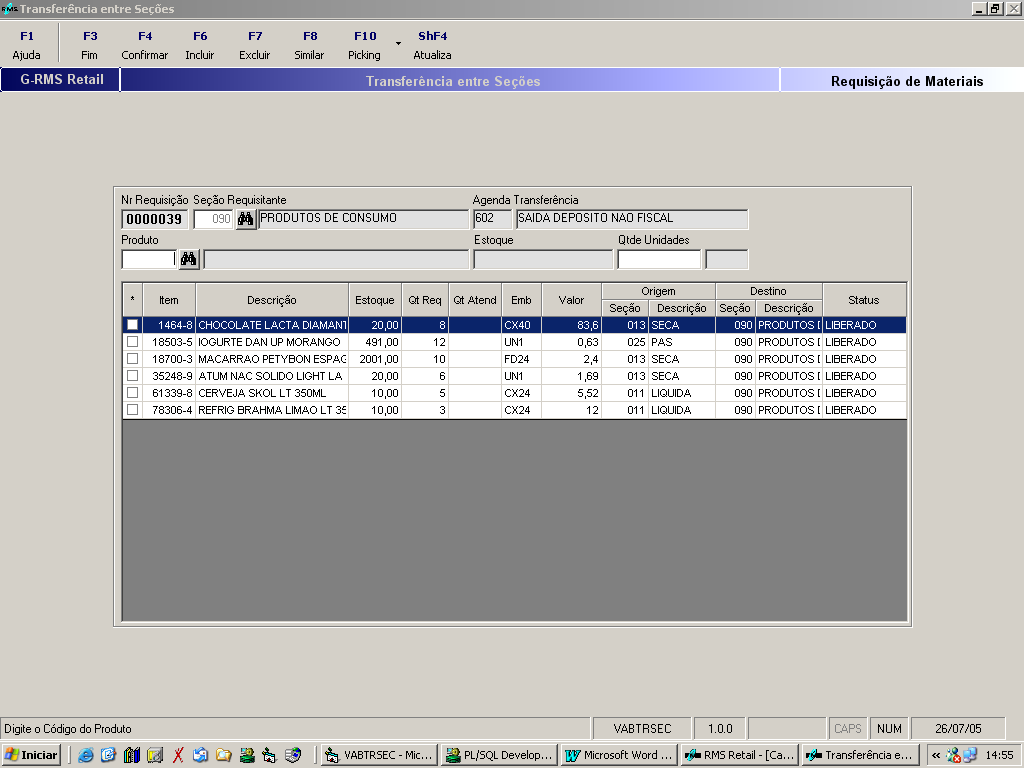
Task: Click the binoculars search icon for Seção Requisitante
Action: pyautogui.click(x=245, y=219)
